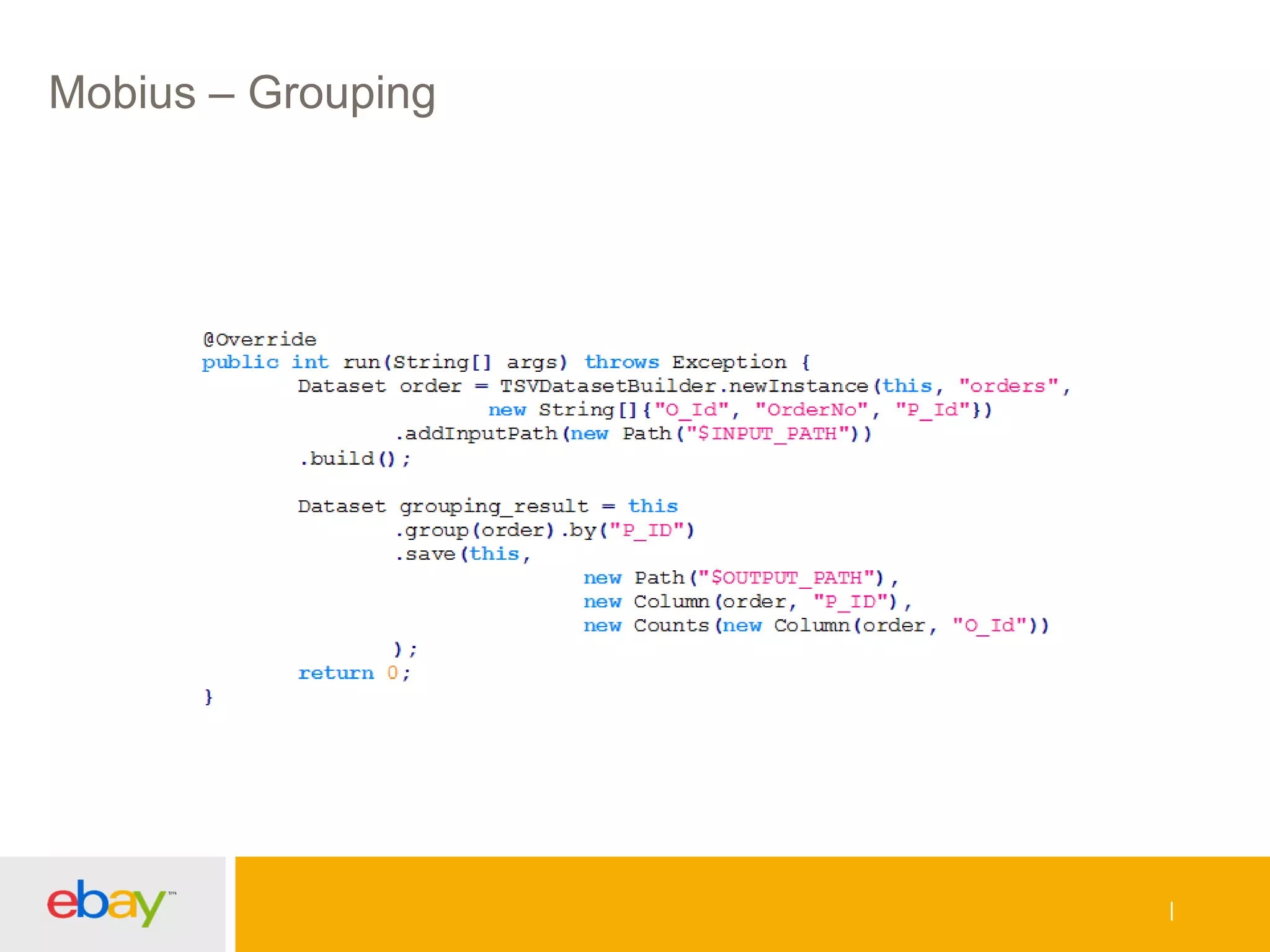Click the ".addInputPath" method call
The height and width of the screenshot is (952, 1270).
tap(476, 434)
